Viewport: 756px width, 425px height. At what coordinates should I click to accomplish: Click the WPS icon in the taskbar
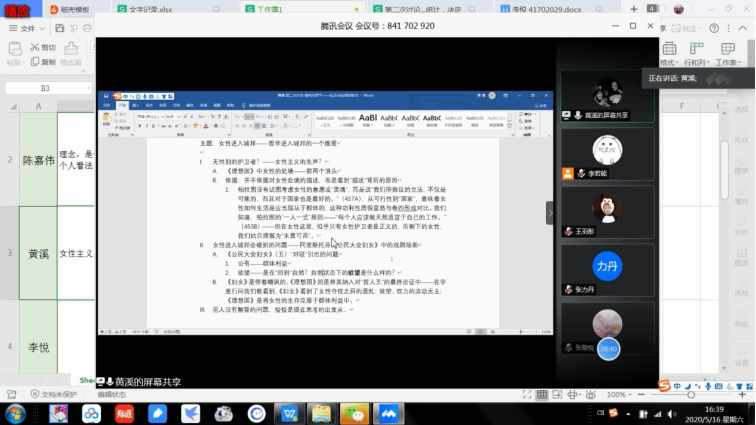click(x=289, y=412)
